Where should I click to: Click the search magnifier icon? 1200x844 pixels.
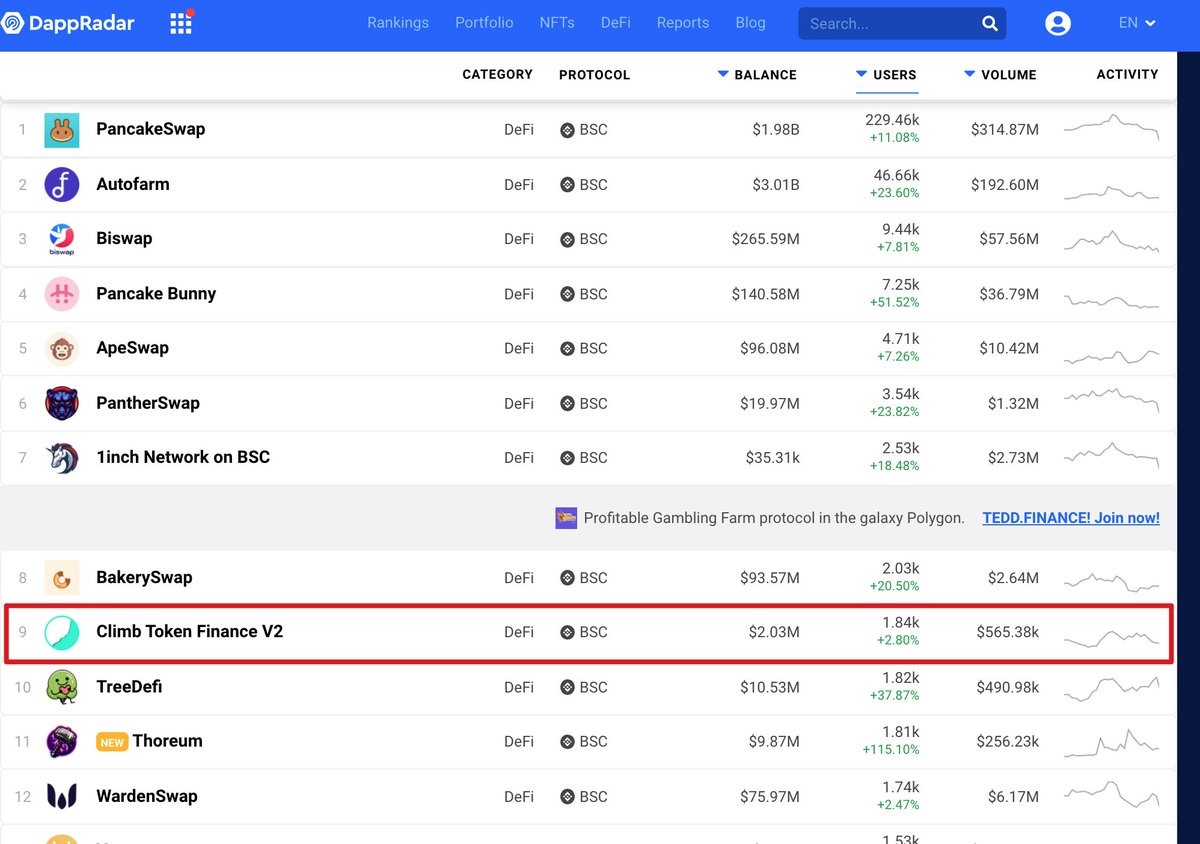[x=989, y=24]
